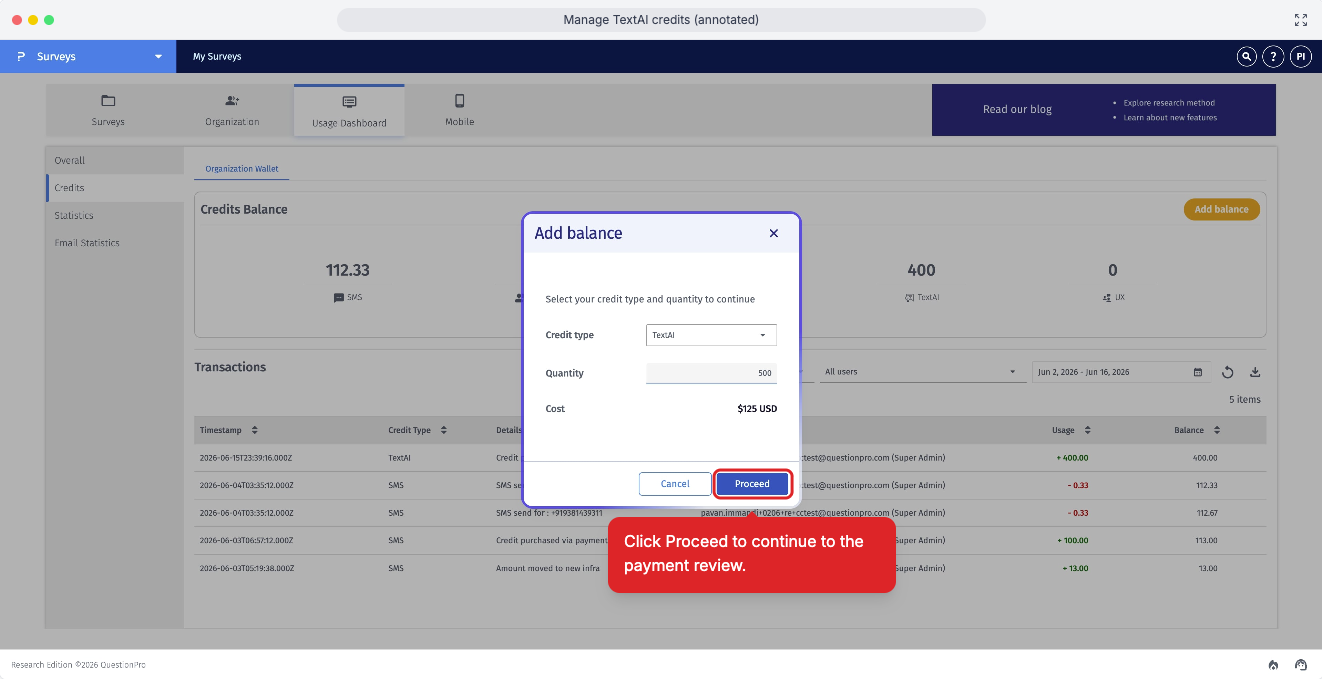Image resolution: width=1322 pixels, height=679 pixels.
Task: Click the + 100.00 usage value
Action: (1071, 540)
